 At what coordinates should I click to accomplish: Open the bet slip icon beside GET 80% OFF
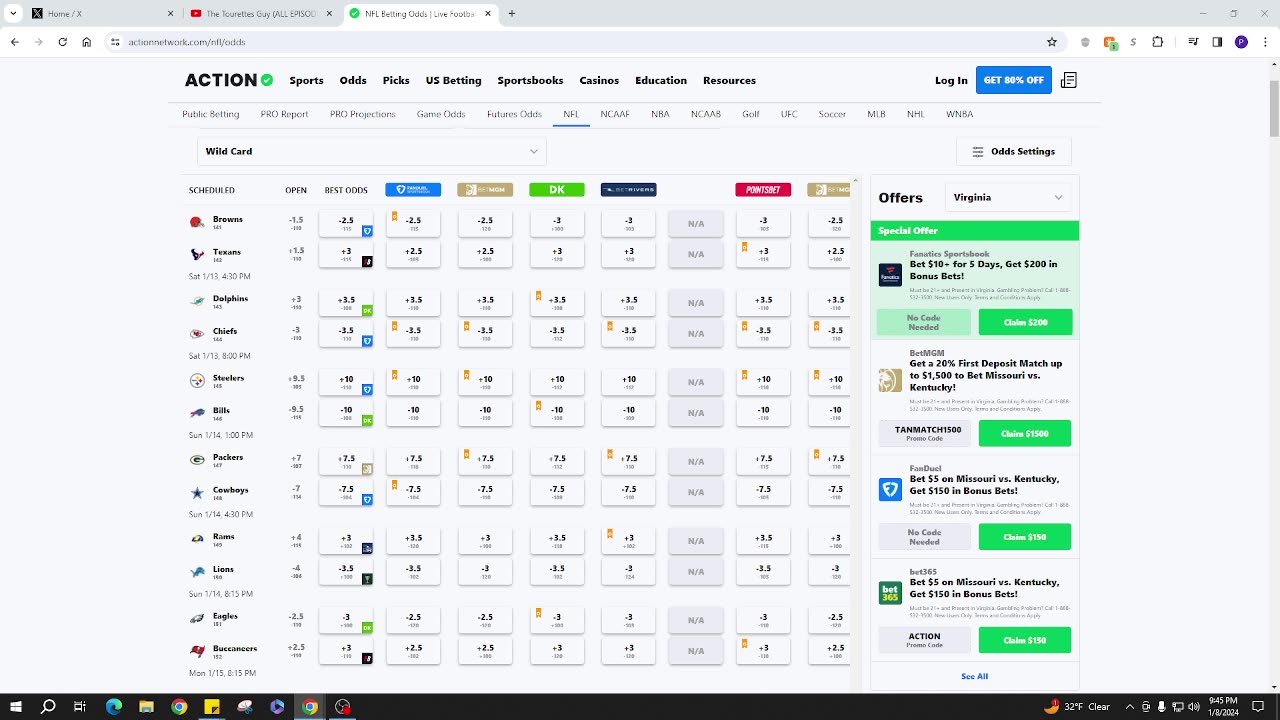(x=1069, y=80)
